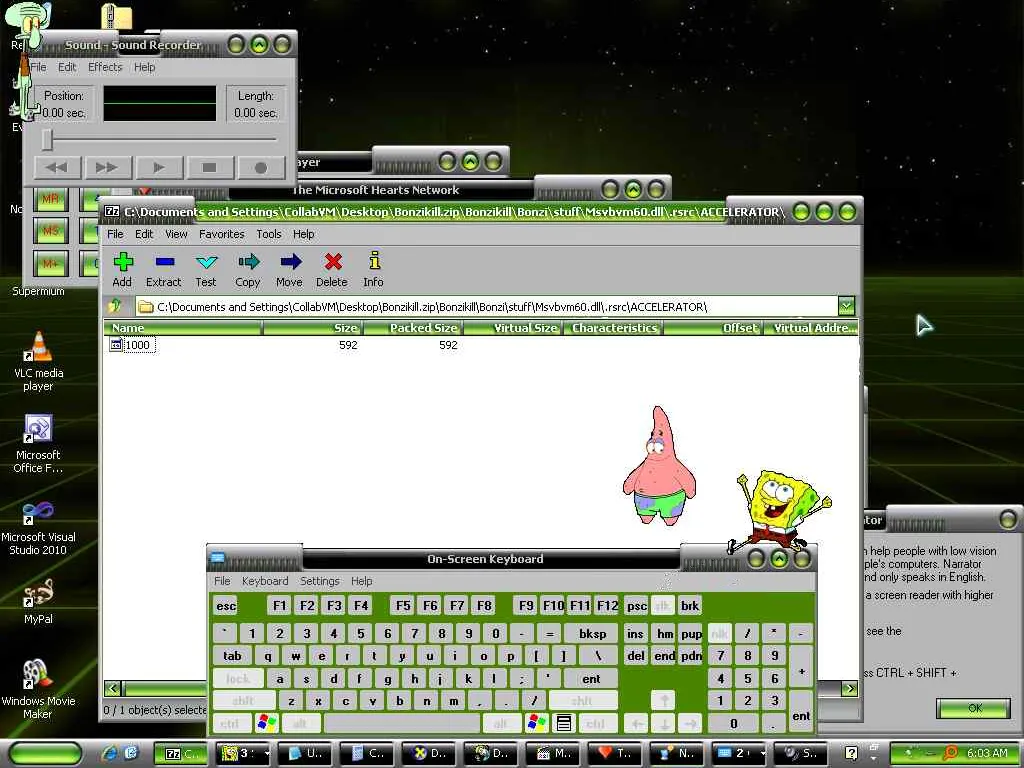Open Windows Movie Maker desktop shortcut
1024x768 pixels.
tap(38, 689)
